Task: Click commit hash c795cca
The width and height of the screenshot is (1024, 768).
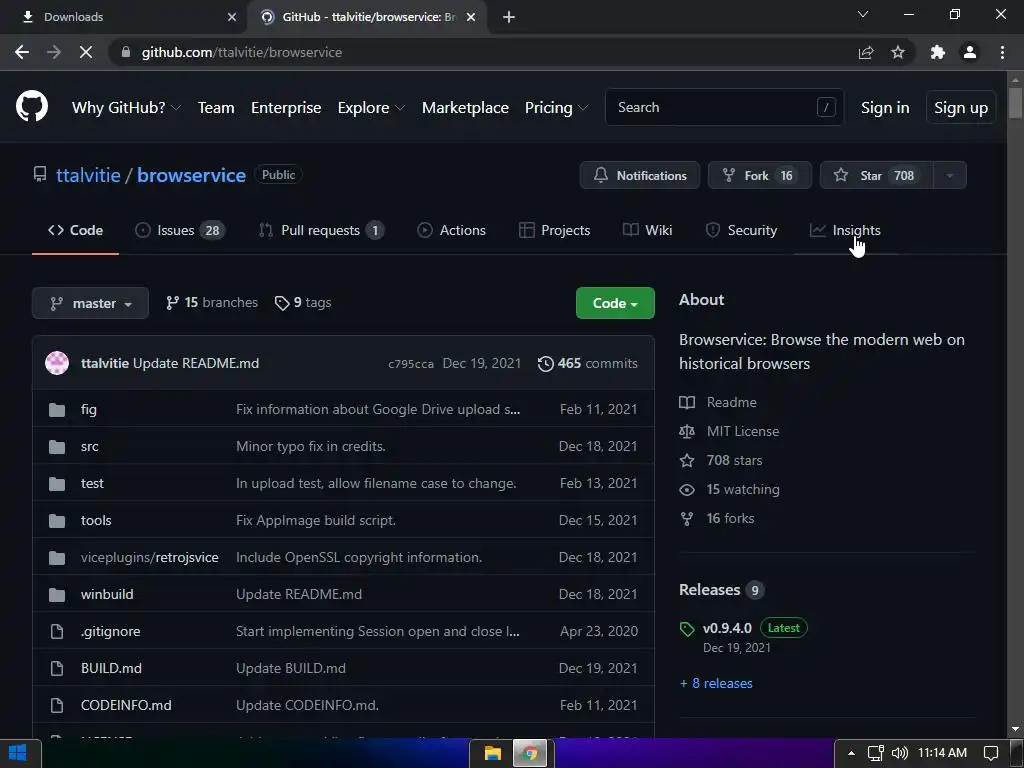Action: pos(411,364)
